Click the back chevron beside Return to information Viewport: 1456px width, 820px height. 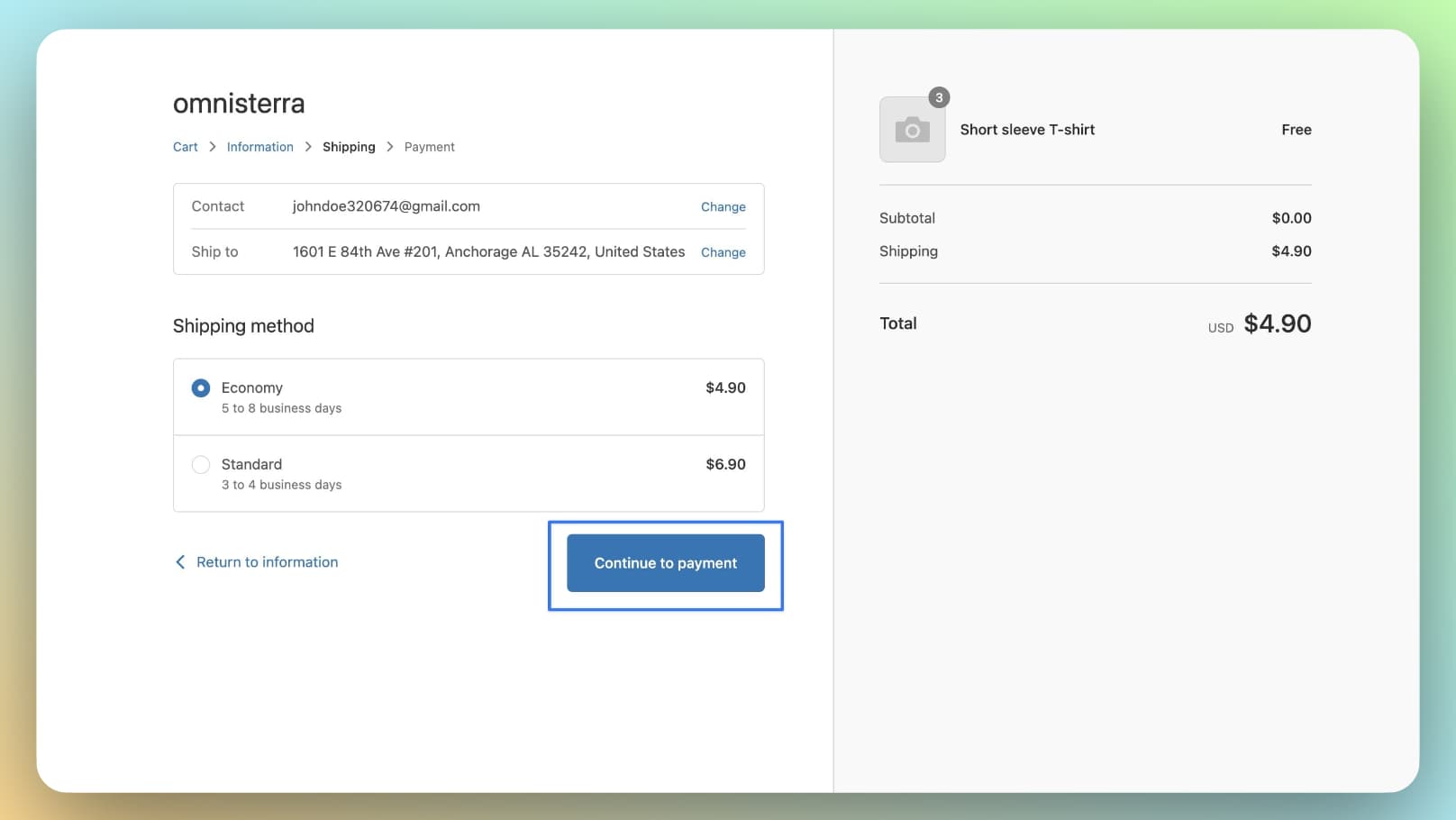pos(180,561)
